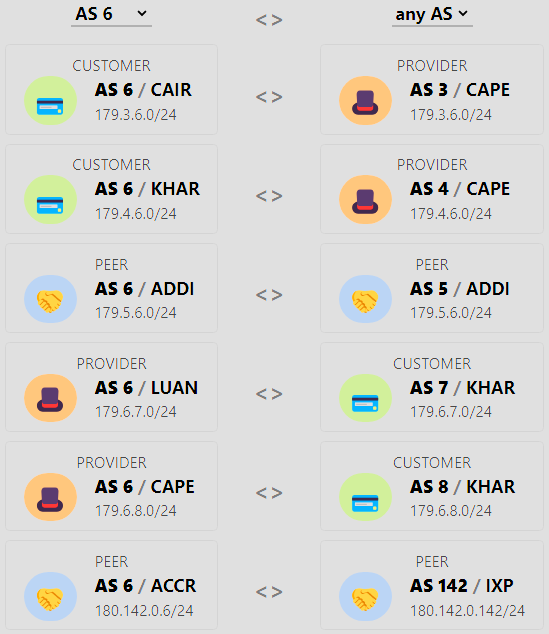The width and height of the screenshot is (549, 634).
Task: Click the chevron arrow beside AS 6
Action: (x=141, y=13)
